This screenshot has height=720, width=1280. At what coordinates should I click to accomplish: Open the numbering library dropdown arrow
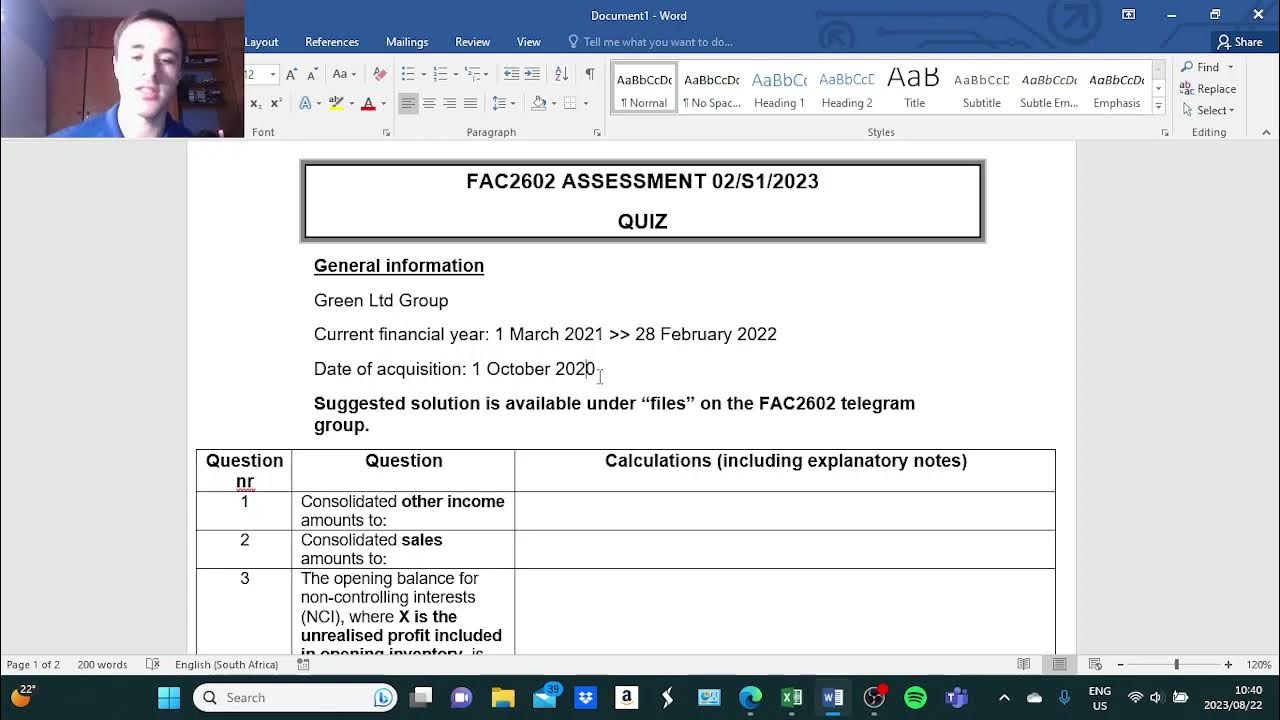click(456, 74)
